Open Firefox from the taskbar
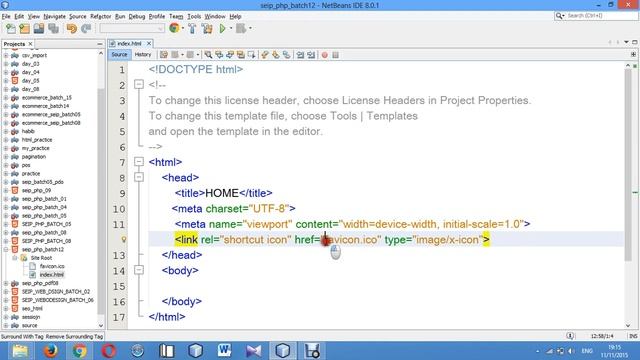Screen dimensions: 640x360 50,351
